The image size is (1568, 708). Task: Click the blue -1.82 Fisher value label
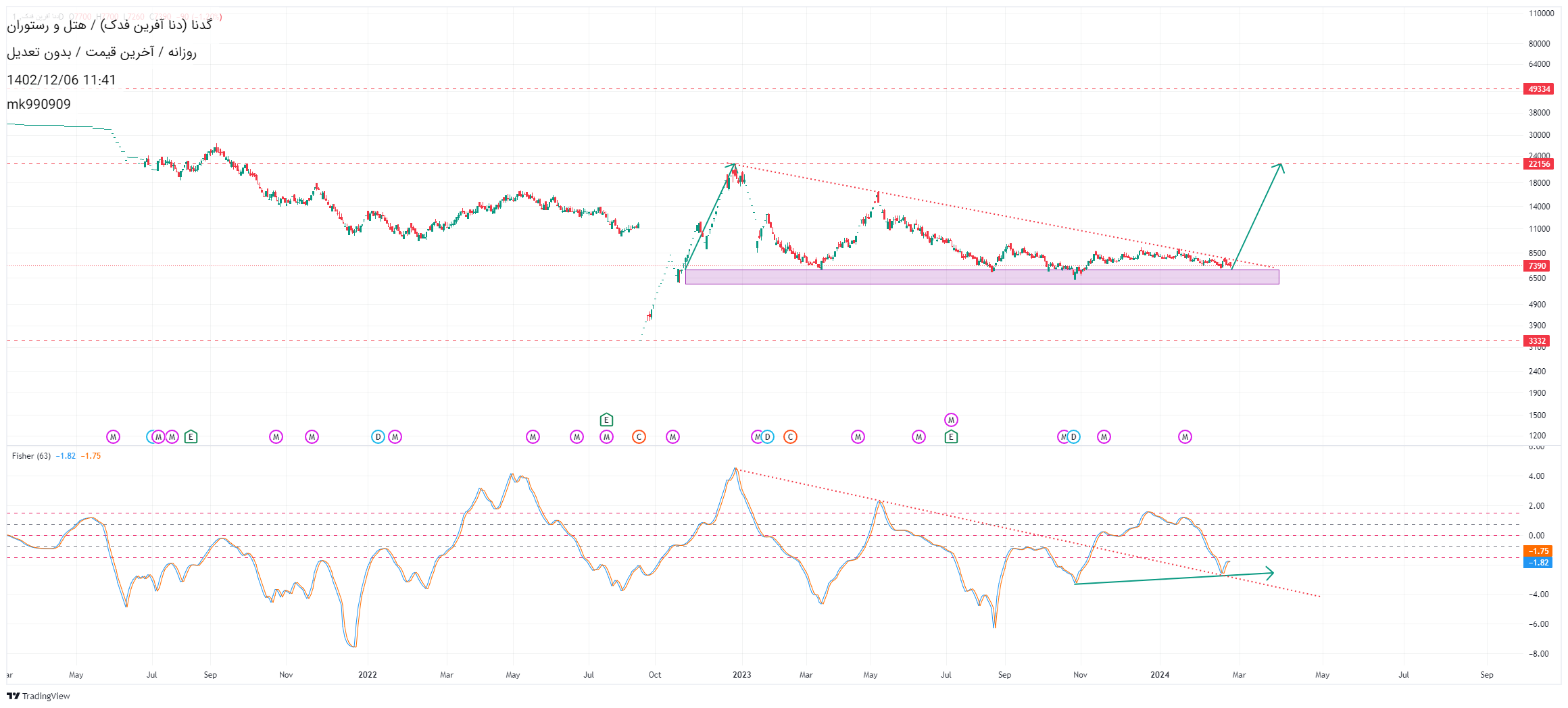coord(1539,563)
